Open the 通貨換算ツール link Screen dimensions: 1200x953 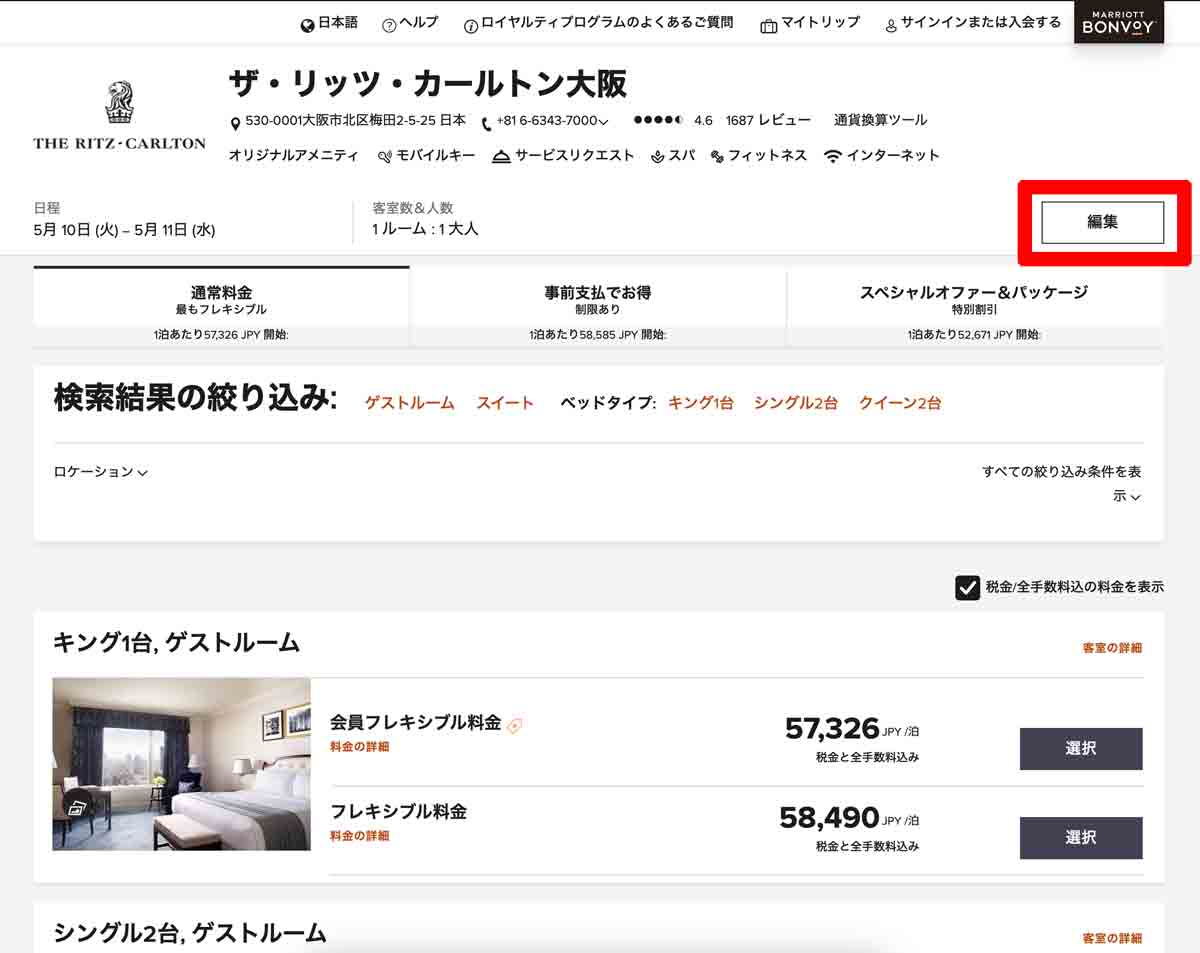click(881, 120)
